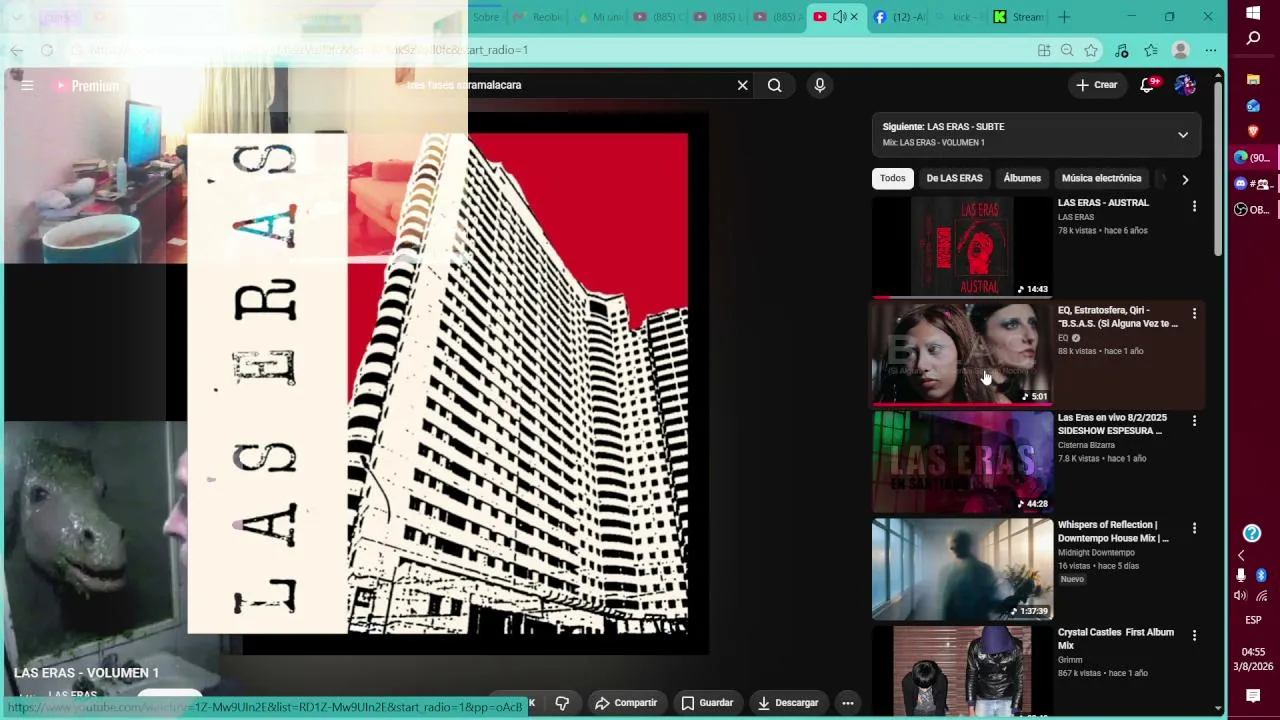The height and width of the screenshot is (720, 1280).
Task: Open OBS from the taskbar
Action: (1252, 210)
